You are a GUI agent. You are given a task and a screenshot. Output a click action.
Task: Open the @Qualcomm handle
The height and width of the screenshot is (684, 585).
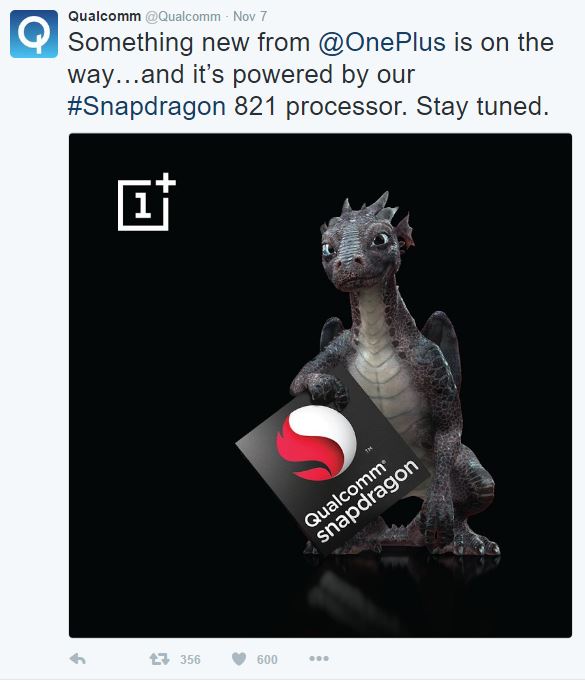[182, 17]
